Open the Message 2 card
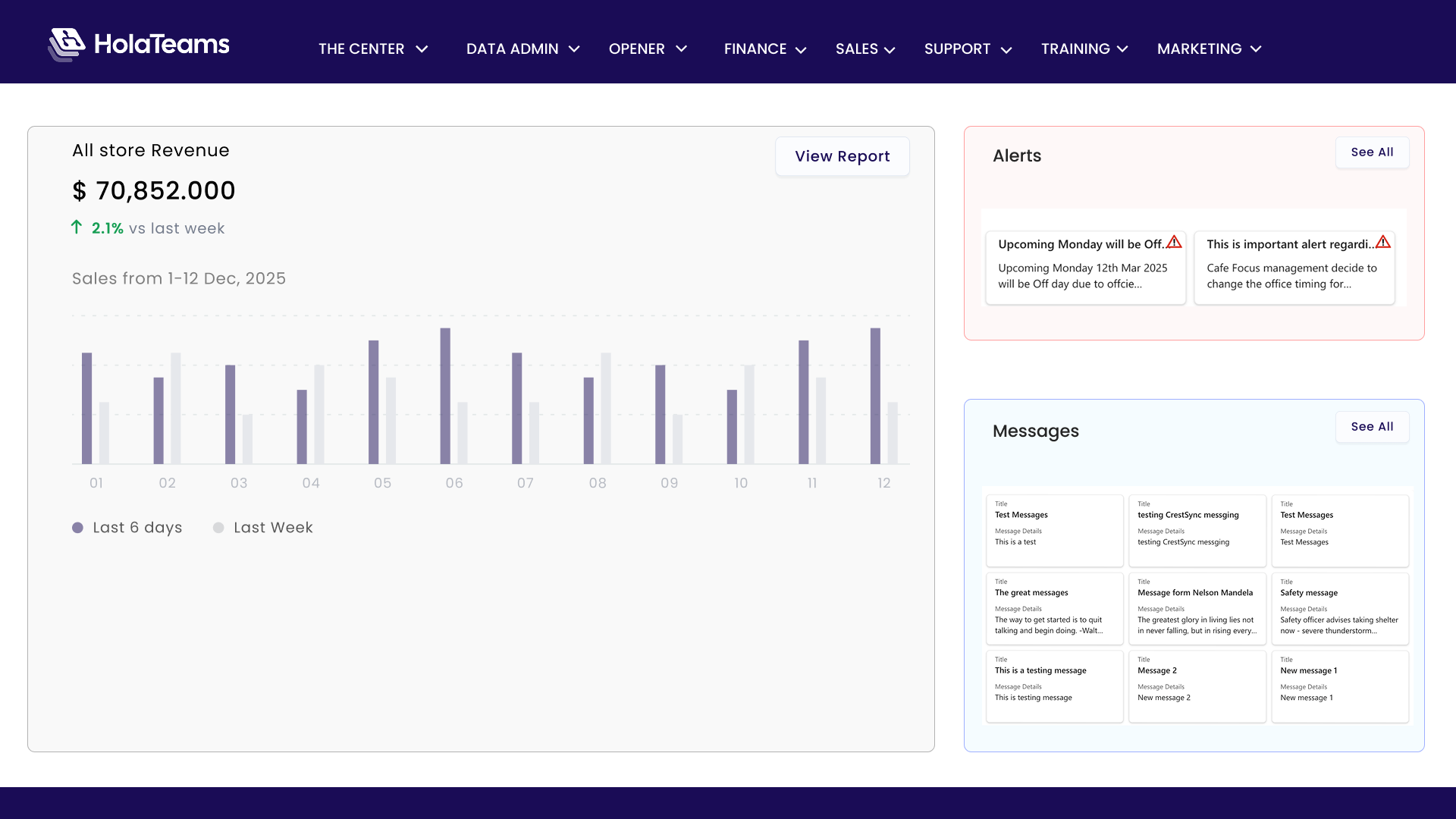 (x=1197, y=687)
